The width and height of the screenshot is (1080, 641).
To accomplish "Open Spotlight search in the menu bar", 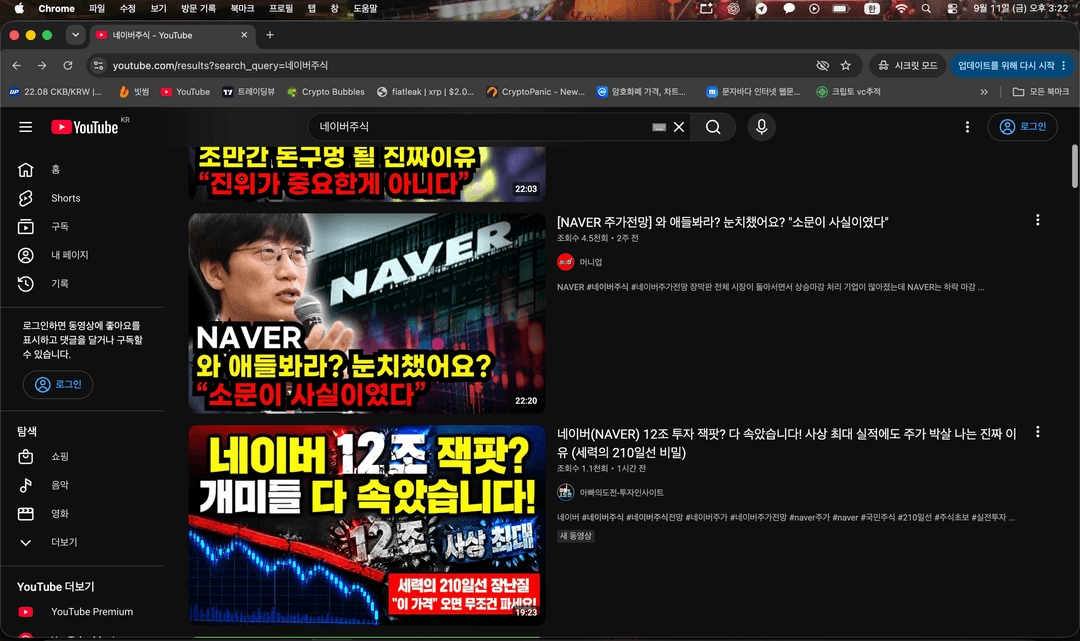I will [926, 8].
